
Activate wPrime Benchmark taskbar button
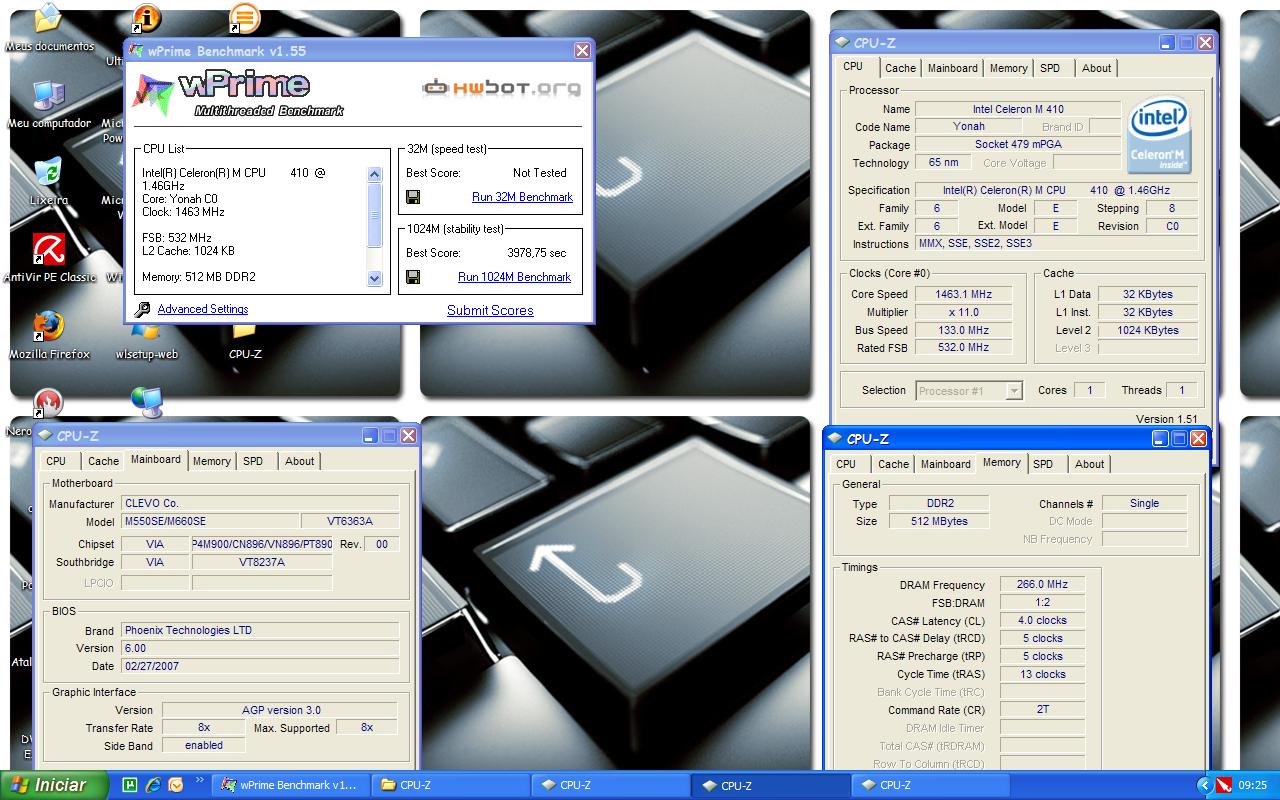[290, 785]
